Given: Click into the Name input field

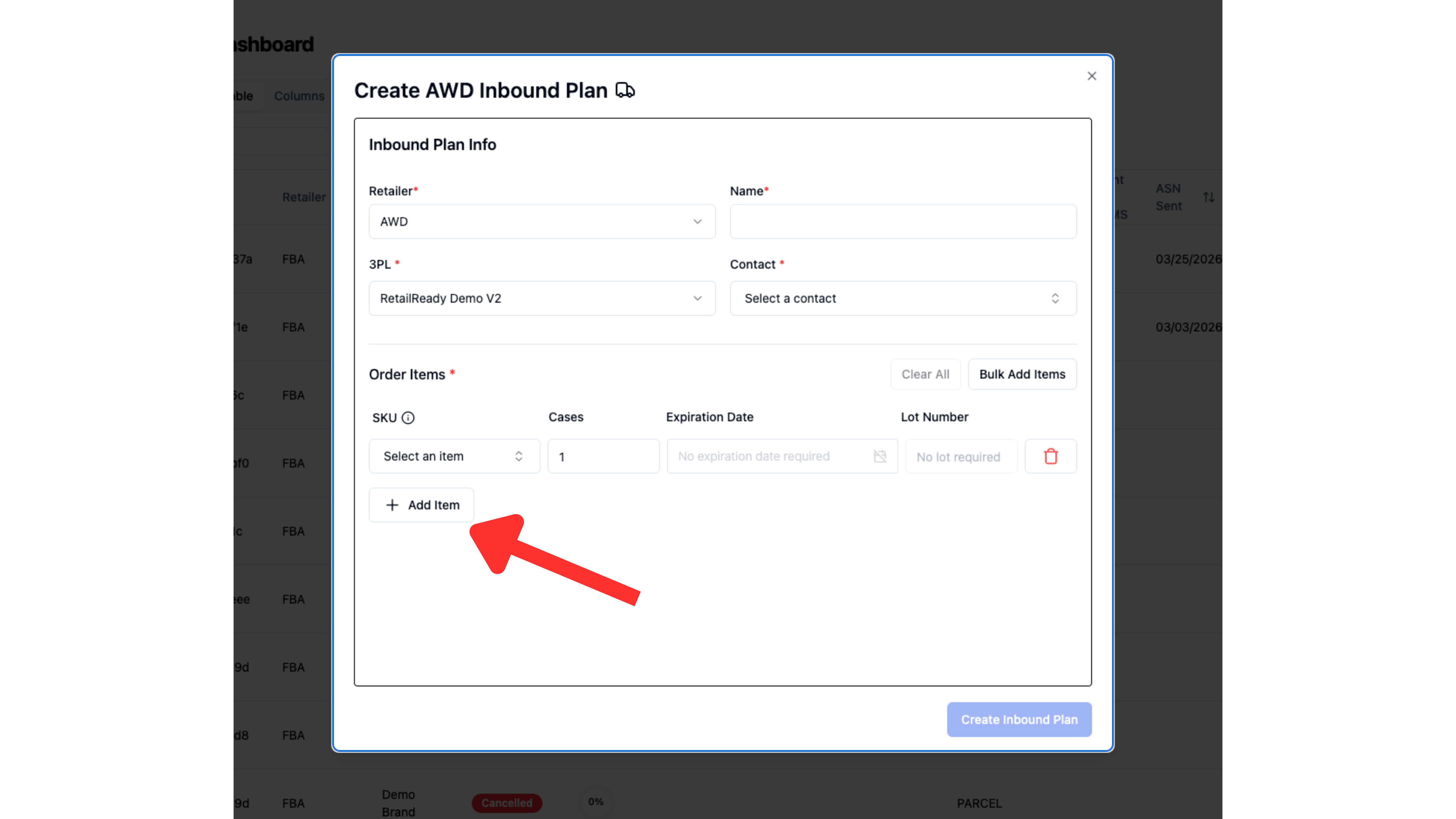Looking at the screenshot, I should click(903, 221).
